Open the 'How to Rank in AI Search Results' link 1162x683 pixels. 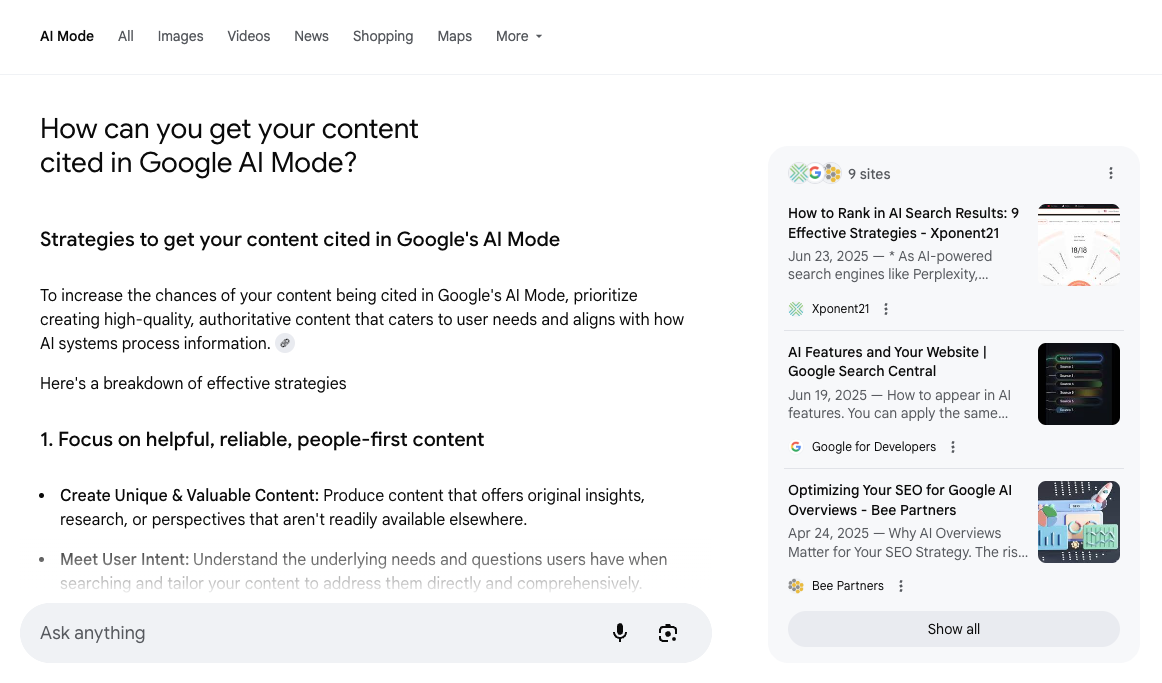pos(903,223)
